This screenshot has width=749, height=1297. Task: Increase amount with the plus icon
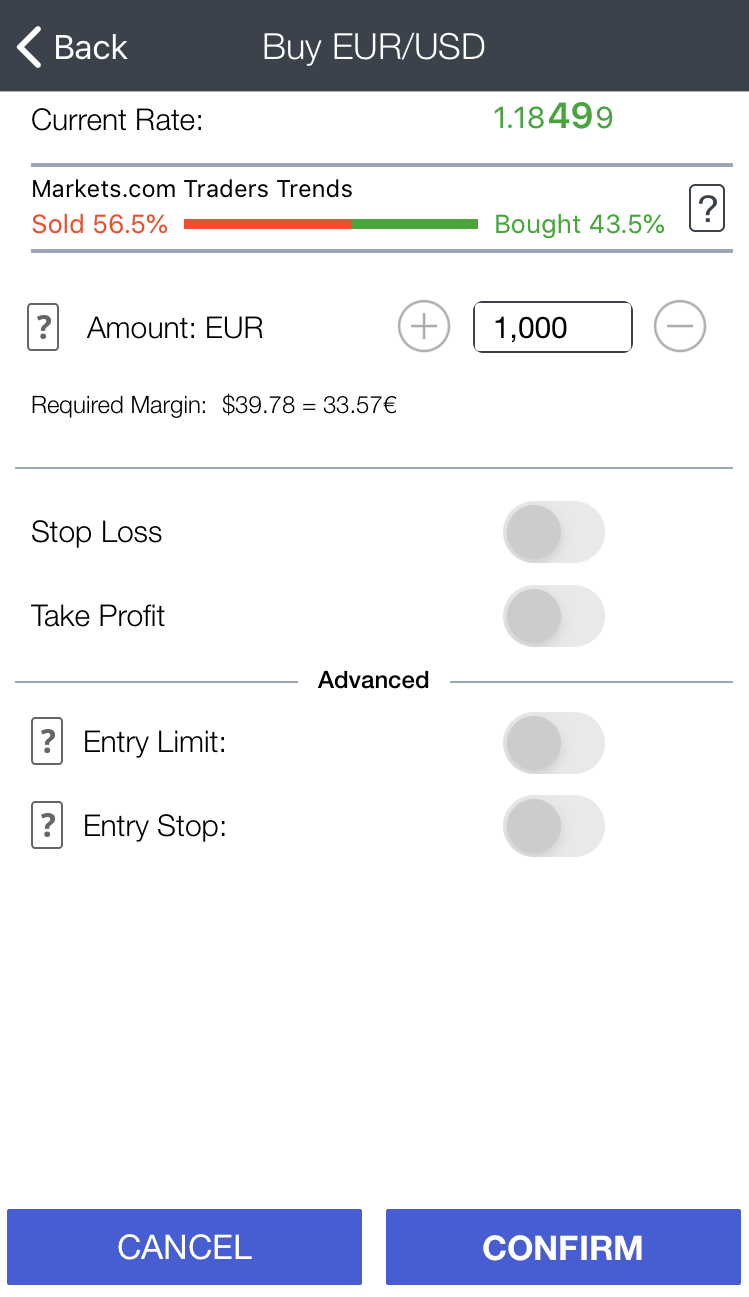click(x=424, y=327)
